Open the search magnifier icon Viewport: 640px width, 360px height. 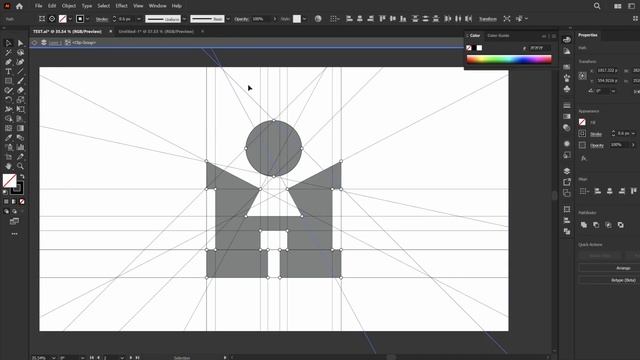597,6
